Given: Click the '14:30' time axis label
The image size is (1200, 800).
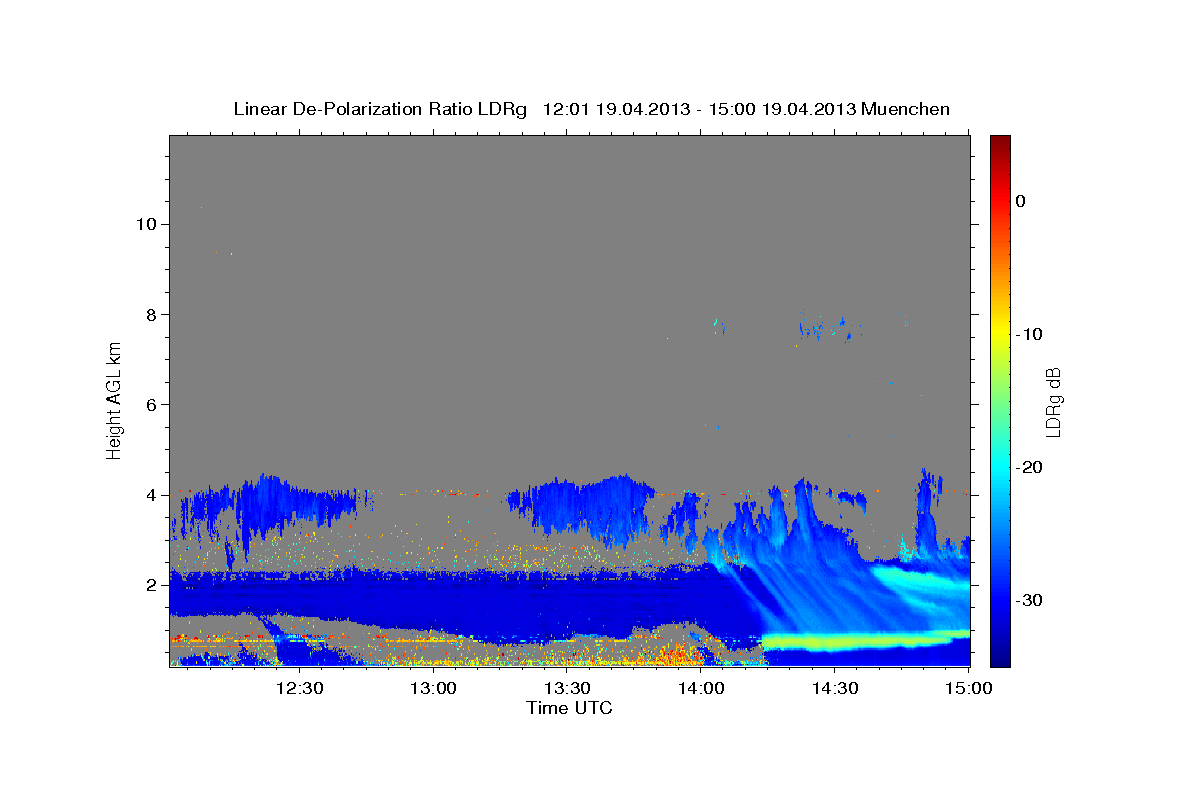Looking at the screenshot, I should (835, 688).
